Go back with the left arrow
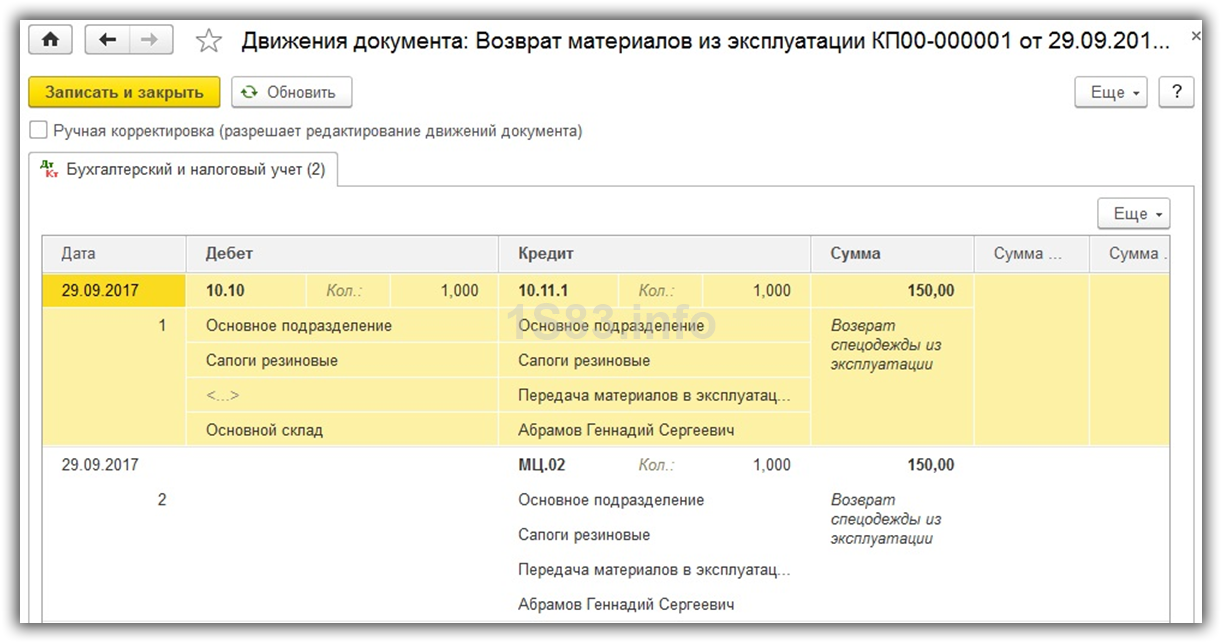This screenshot has width=1222, height=643. click(108, 40)
